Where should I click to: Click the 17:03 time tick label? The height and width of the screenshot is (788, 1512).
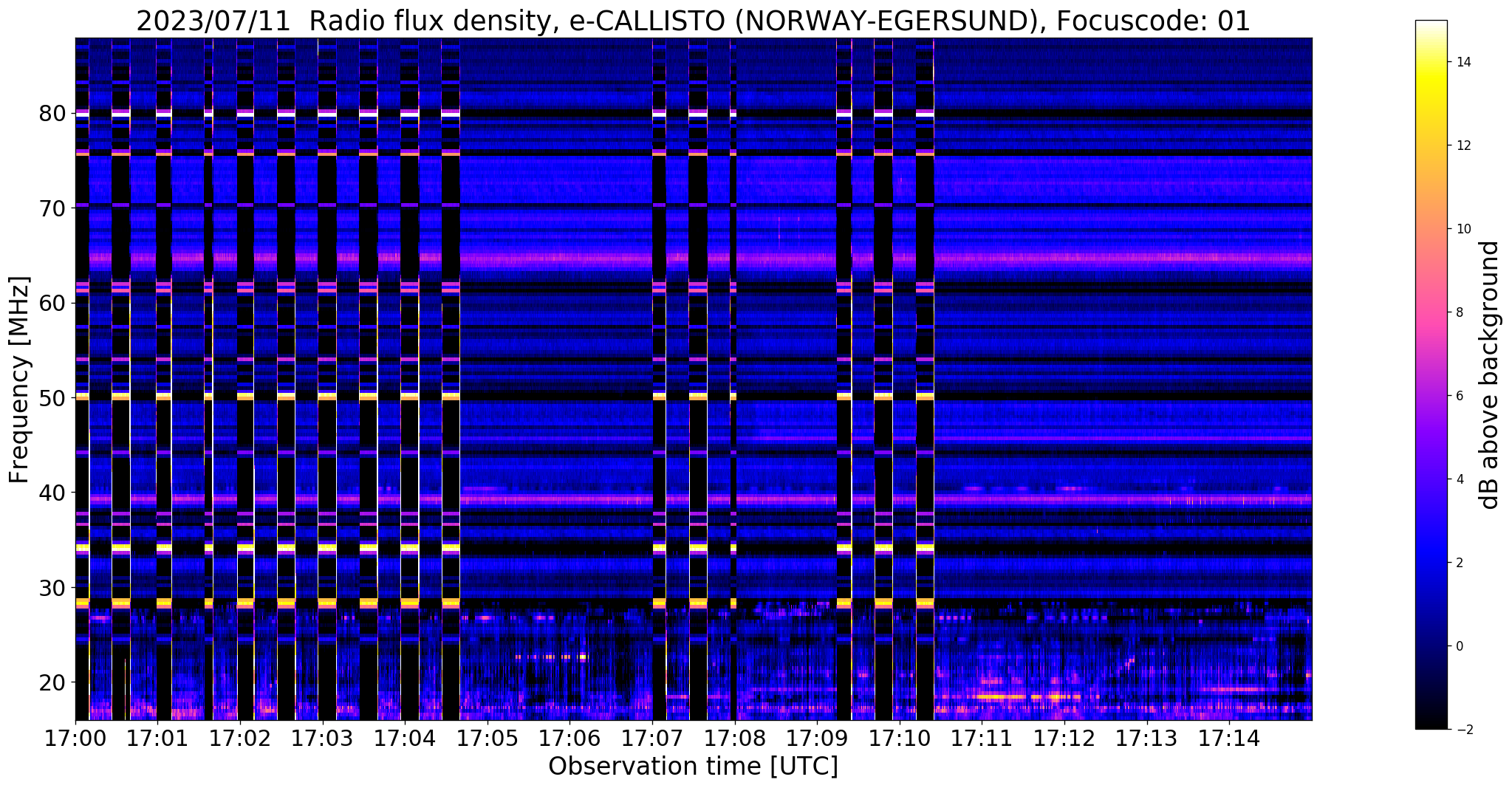[323, 738]
